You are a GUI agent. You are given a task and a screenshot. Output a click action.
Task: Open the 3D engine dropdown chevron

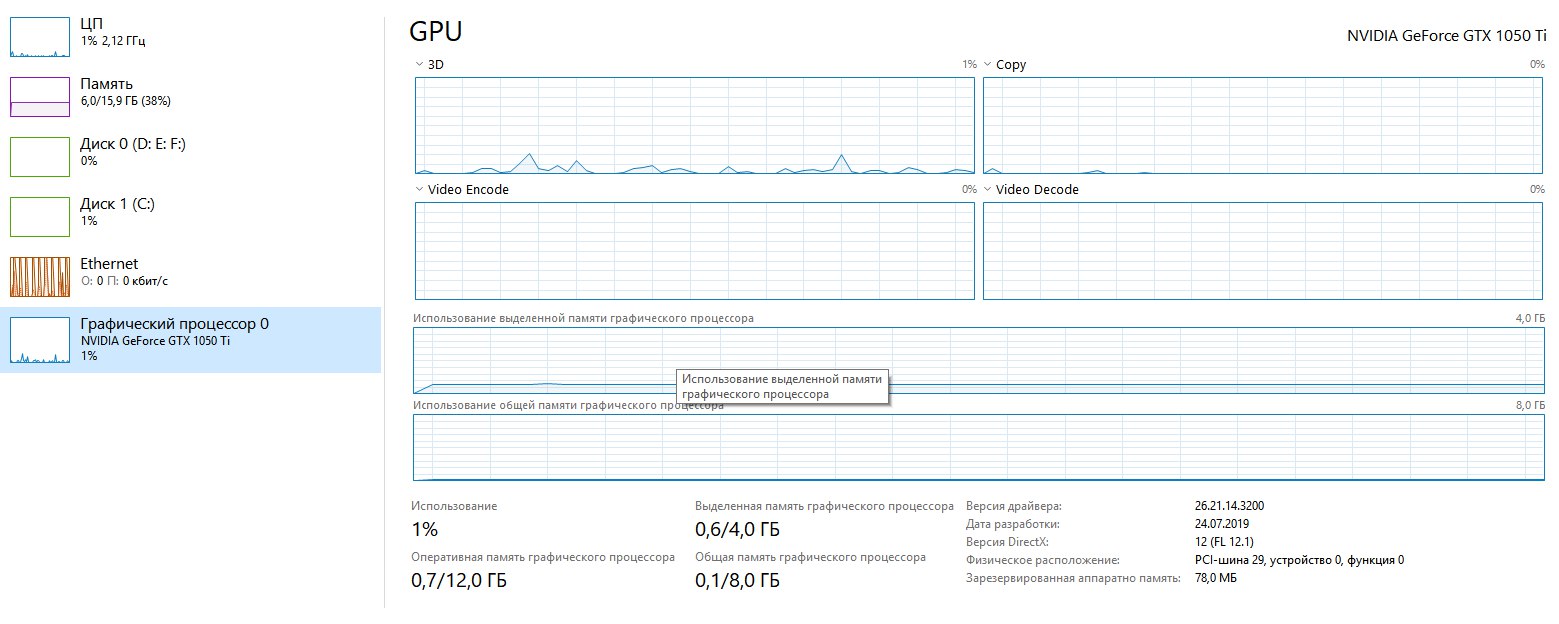click(419, 65)
